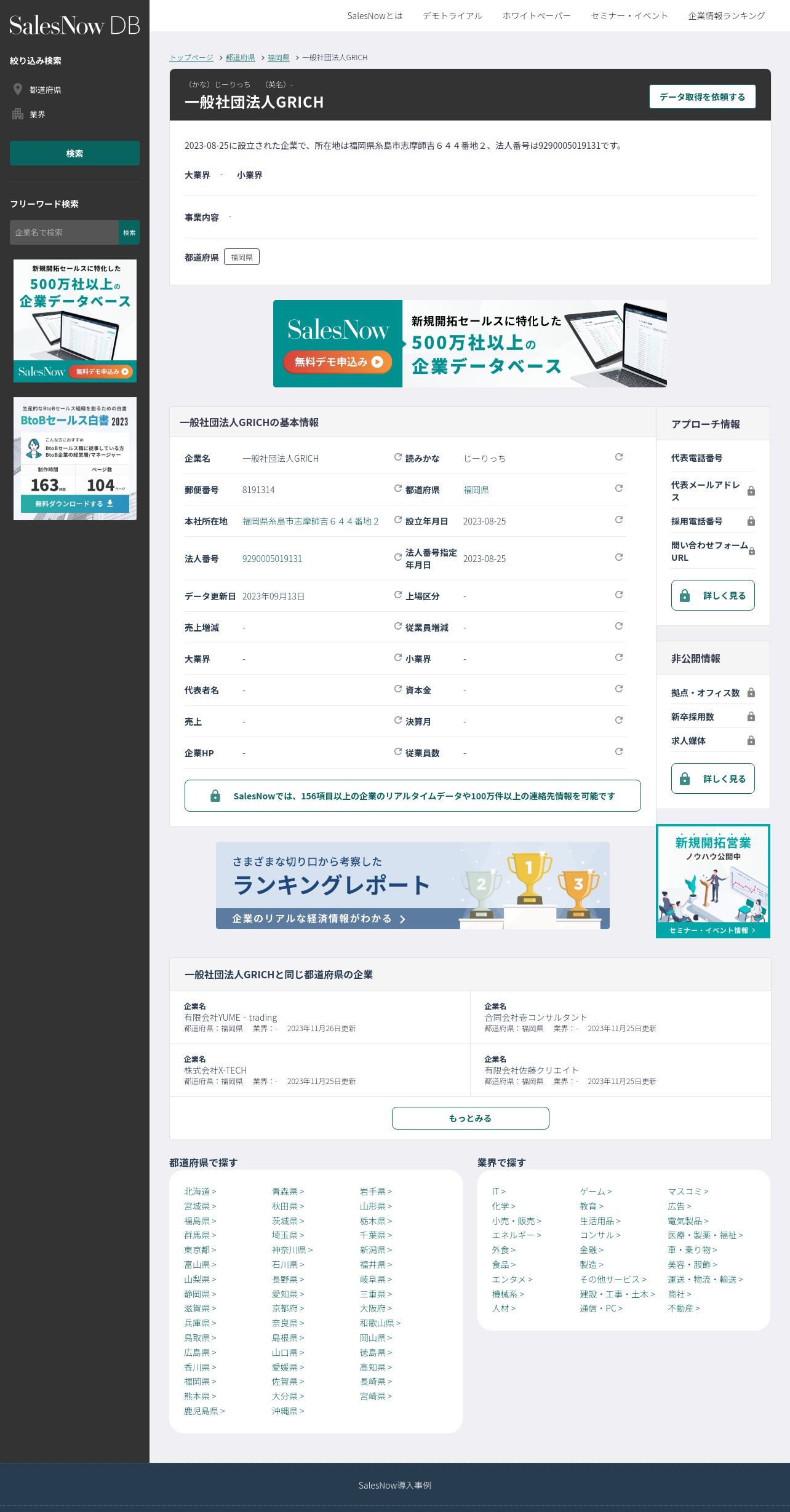
Task: Click refresh icon left of 資本金 label
Action: tap(398, 689)
